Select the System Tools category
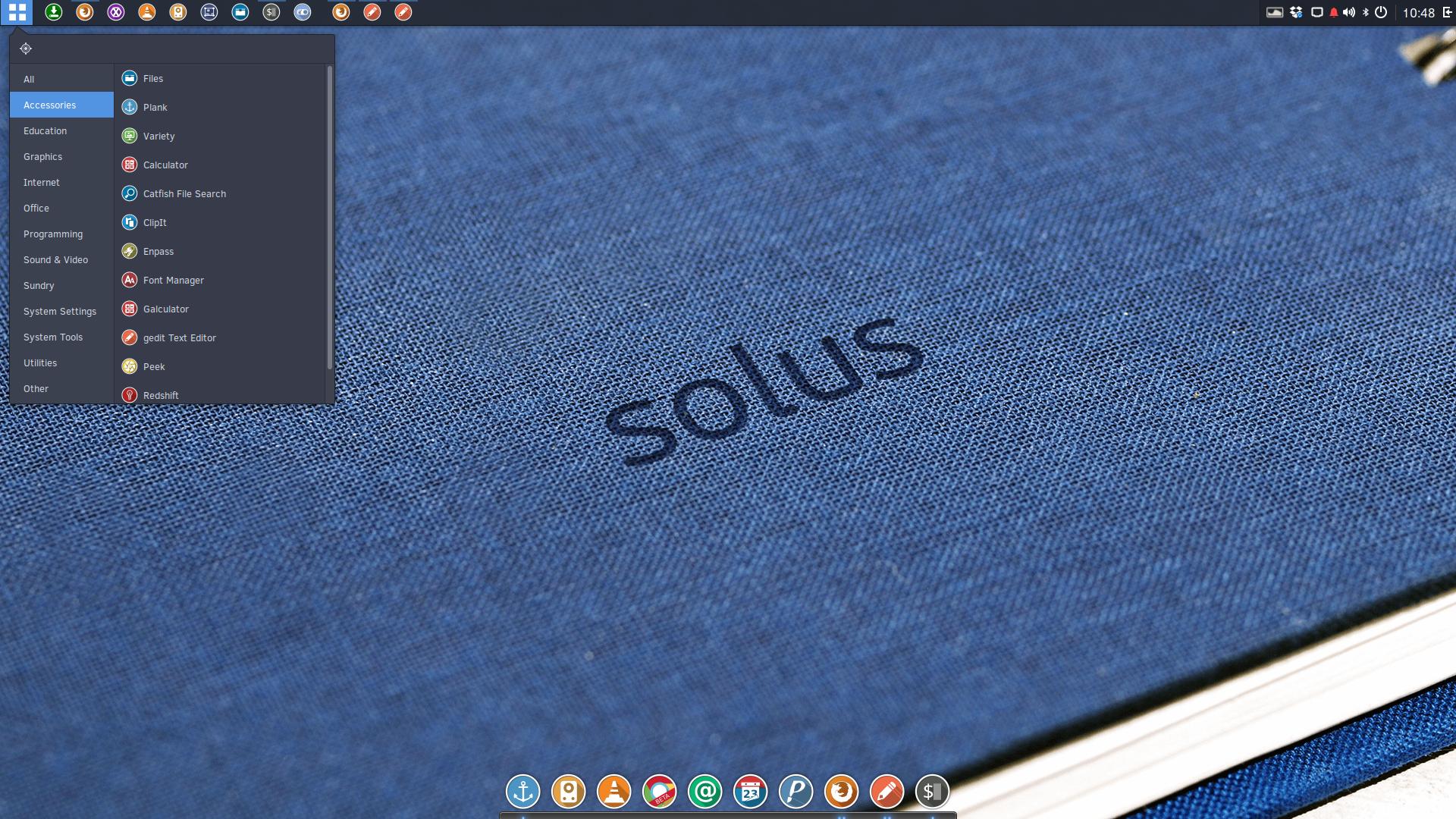This screenshot has height=819, width=1456. (61, 337)
